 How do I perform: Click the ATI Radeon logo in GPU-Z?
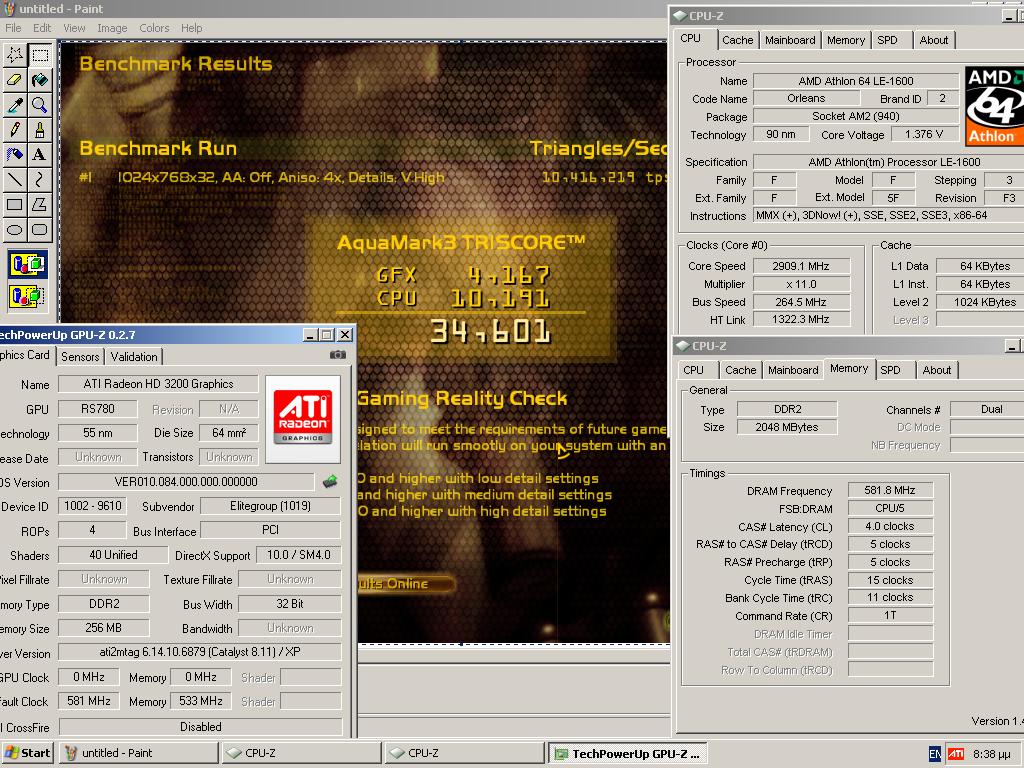pos(302,419)
